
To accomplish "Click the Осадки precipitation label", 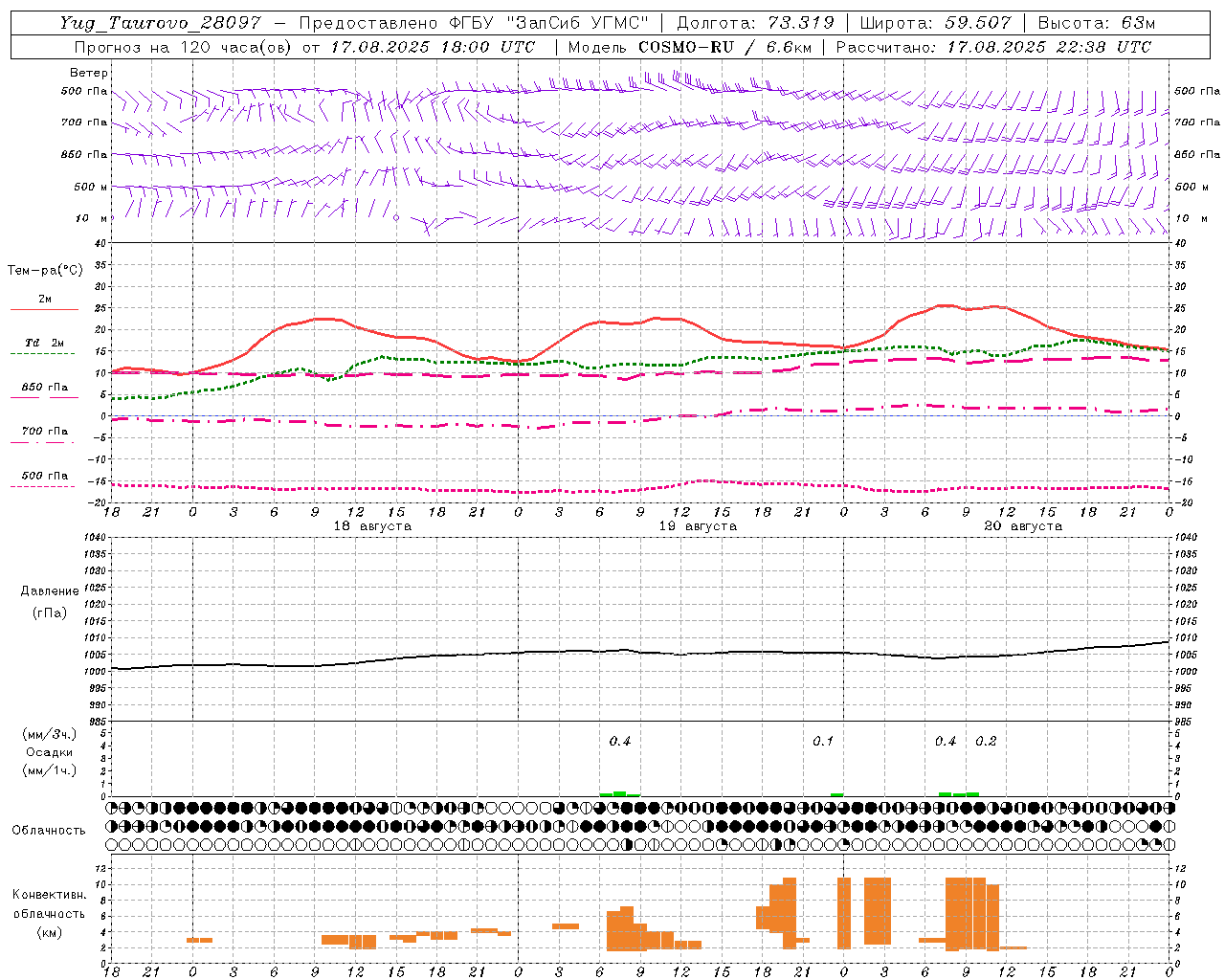I will [50, 752].
